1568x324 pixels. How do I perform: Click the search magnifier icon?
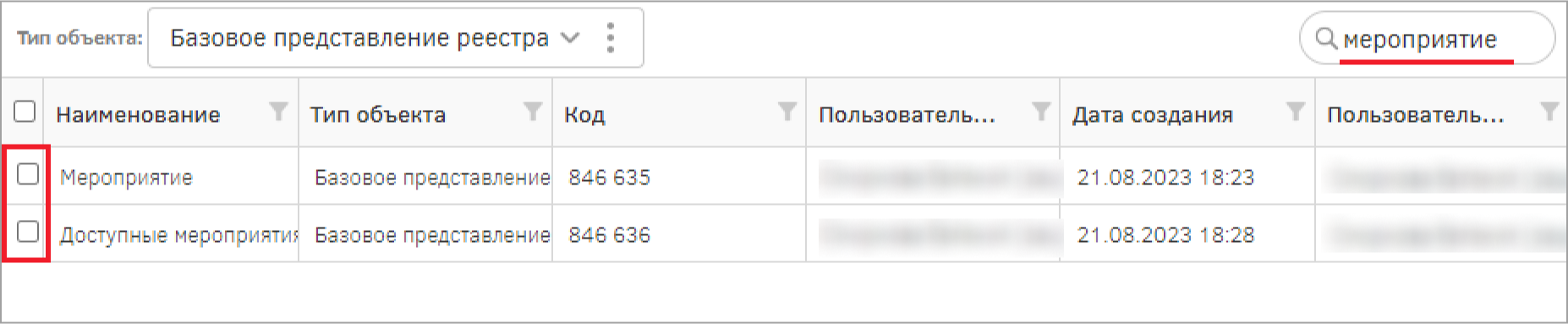click(1327, 38)
